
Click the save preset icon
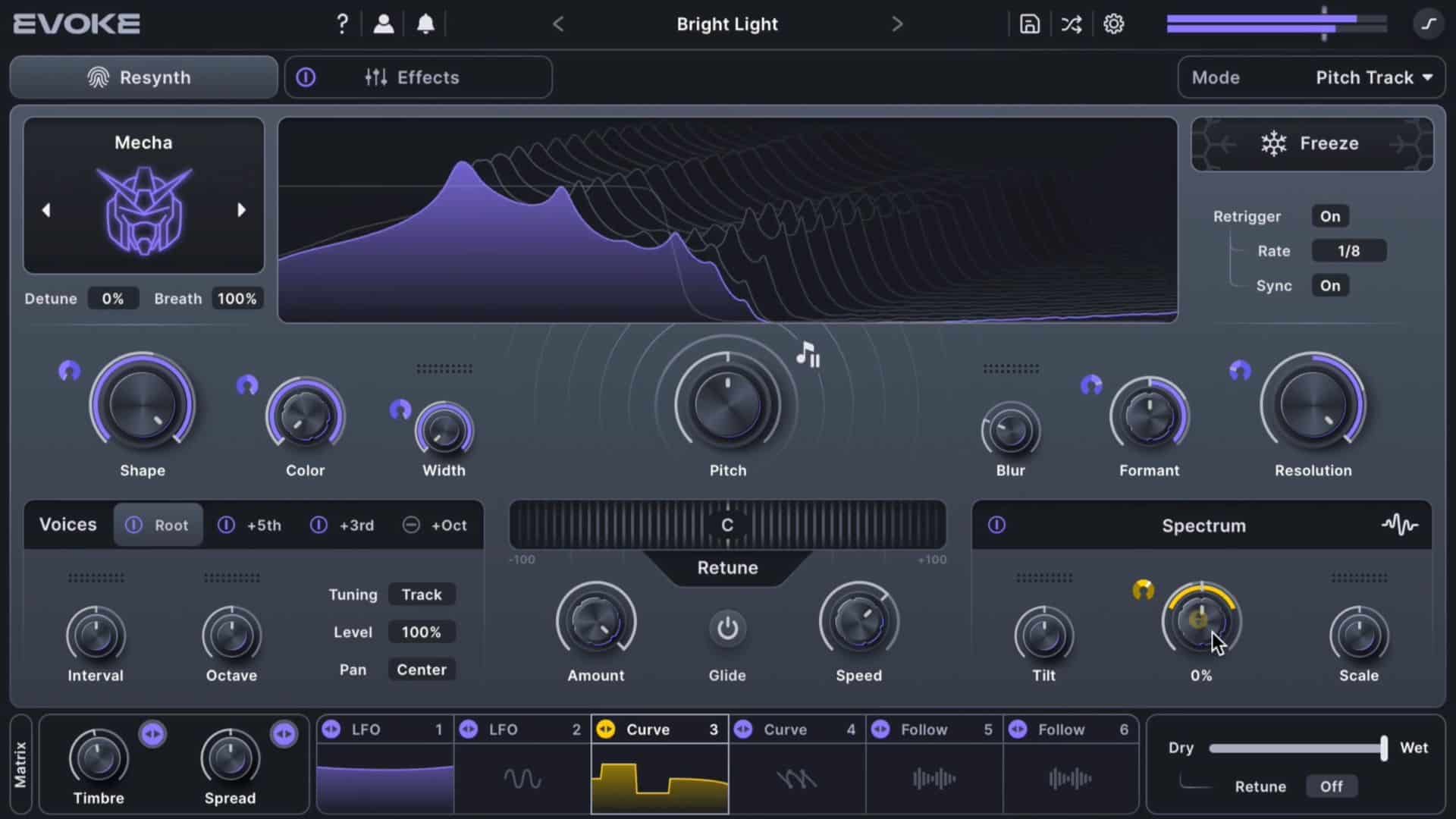tap(1029, 24)
